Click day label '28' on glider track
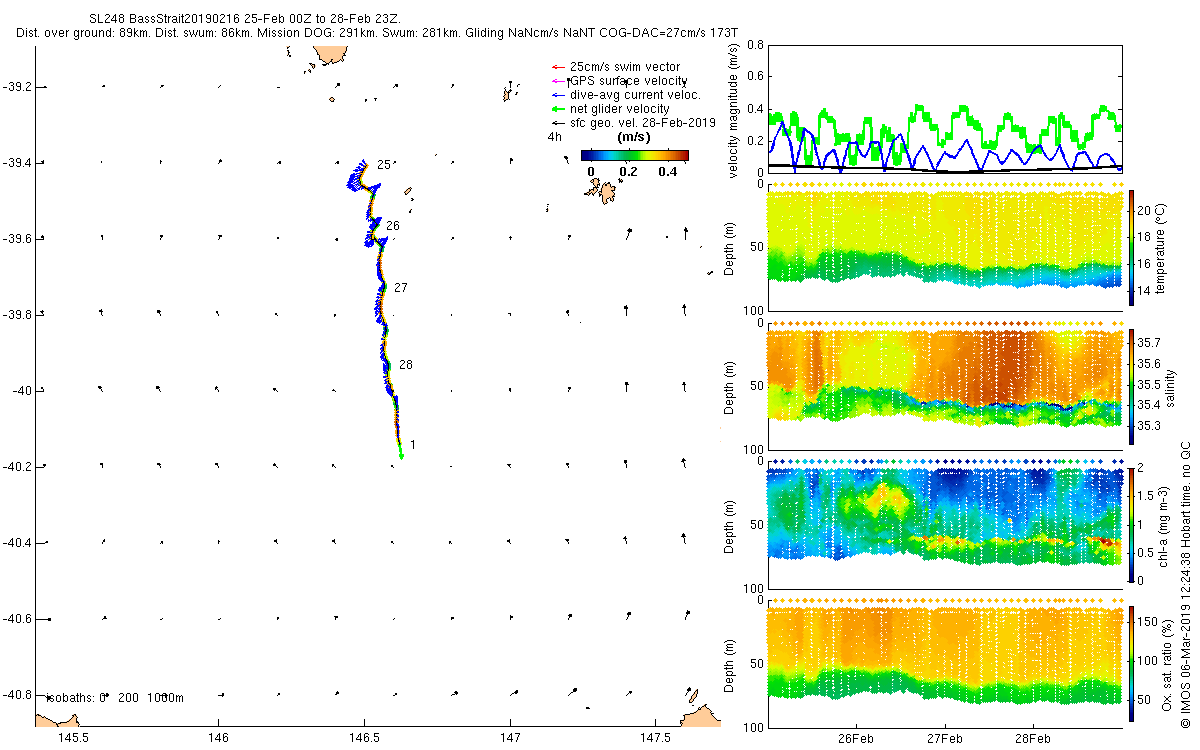Screen dimensions: 1200x750 click(x=406, y=365)
